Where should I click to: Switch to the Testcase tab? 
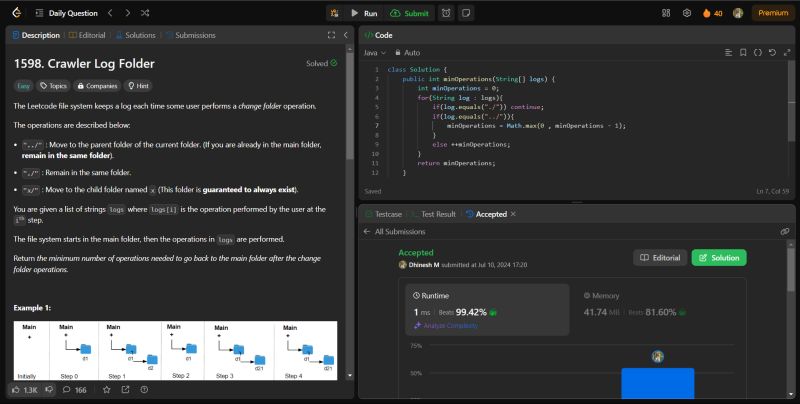[x=385, y=214]
